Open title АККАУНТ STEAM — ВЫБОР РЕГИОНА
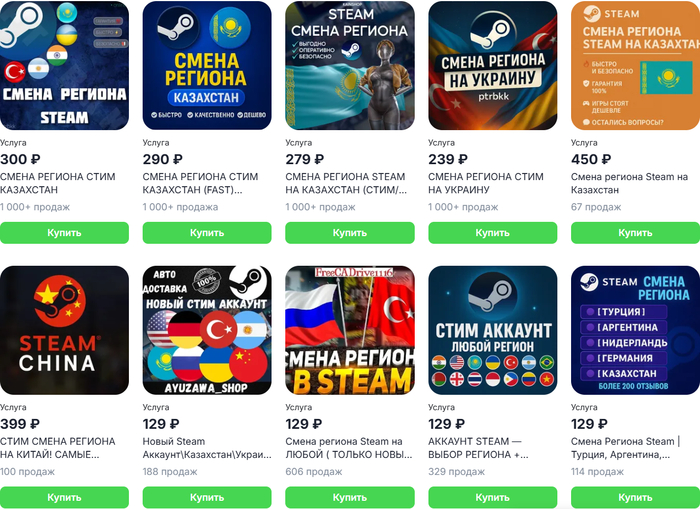This screenshot has width=700, height=509. point(478,448)
